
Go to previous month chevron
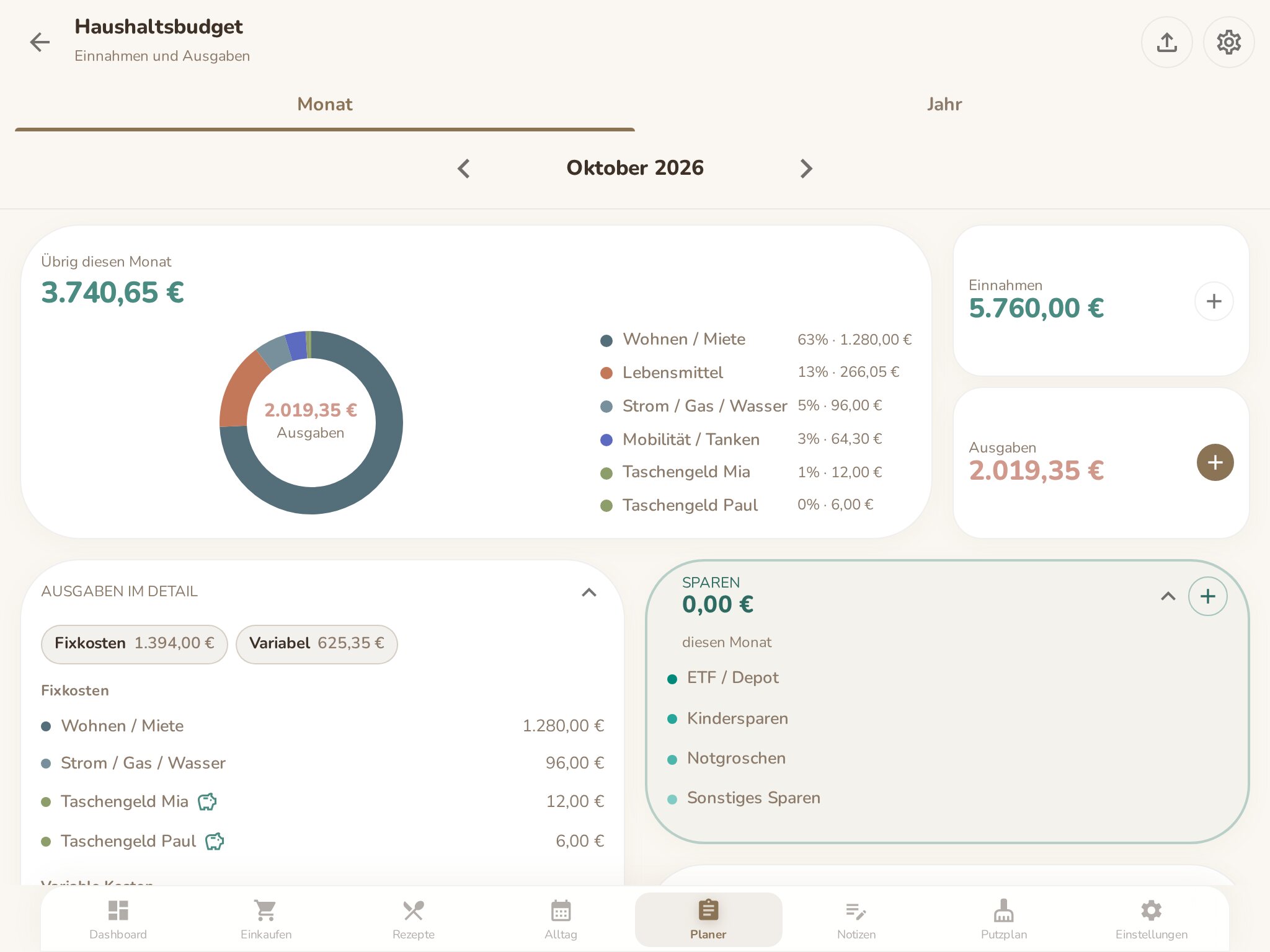click(464, 169)
